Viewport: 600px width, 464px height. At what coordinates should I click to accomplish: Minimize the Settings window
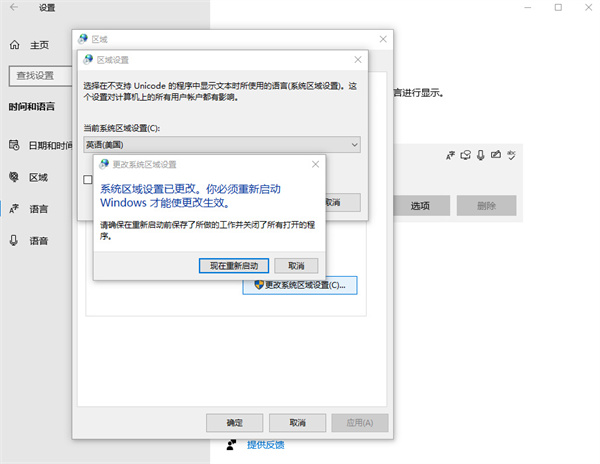click(x=528, y=7)
